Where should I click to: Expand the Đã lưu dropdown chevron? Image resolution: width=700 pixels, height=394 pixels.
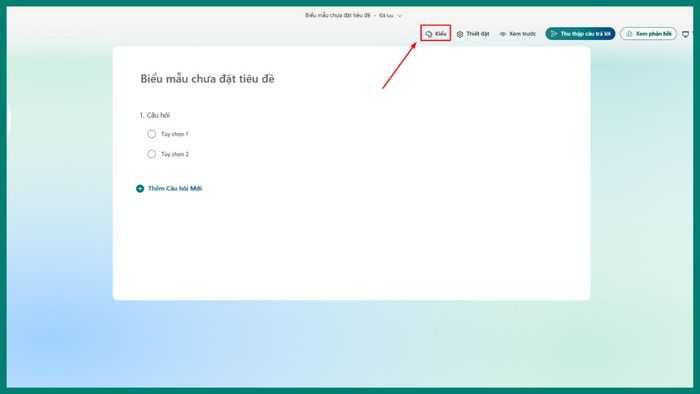click(400, 16)
